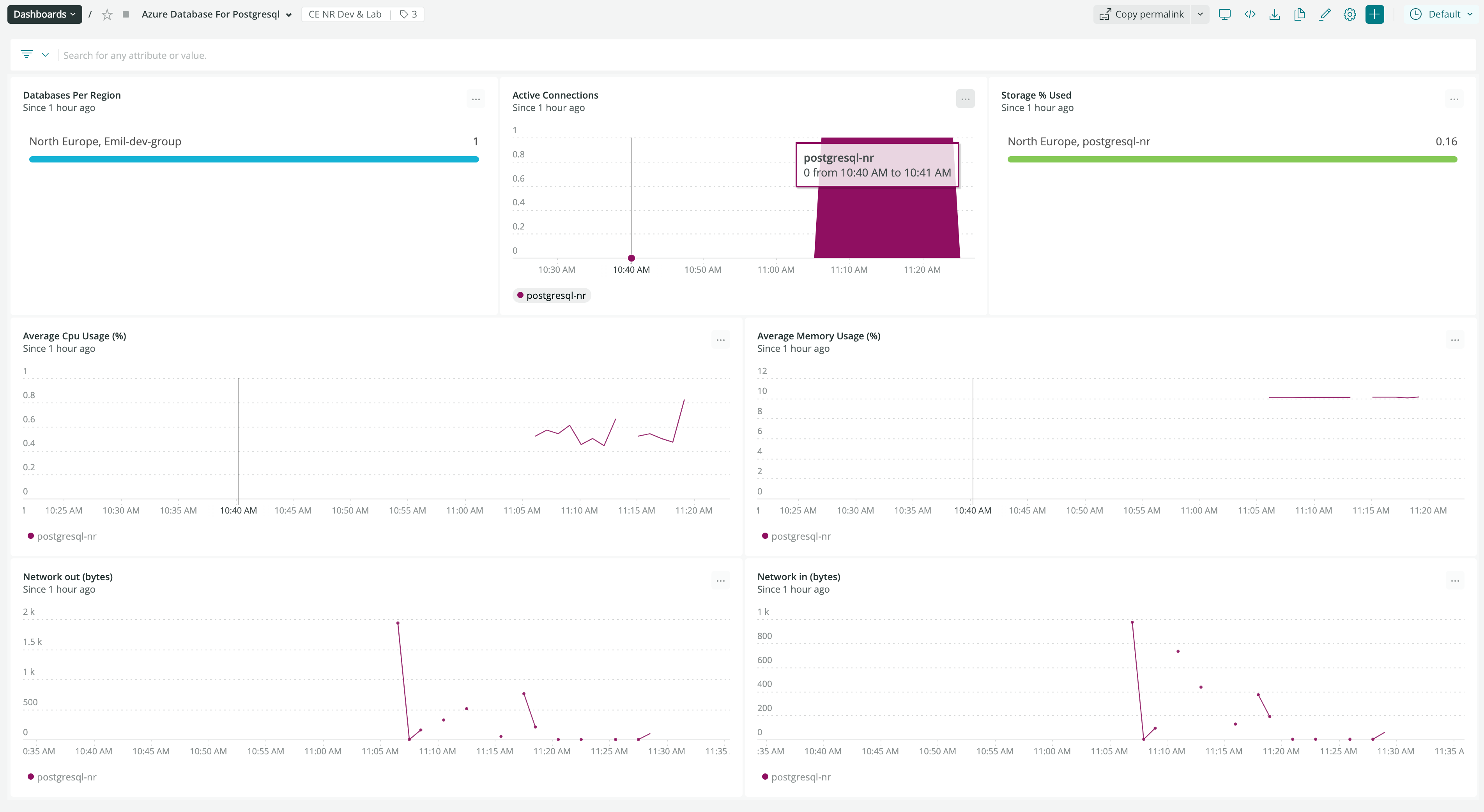The image size is (1484, 812).
Task: Click the tags icon showing 3
Action: (x=409, y=14)
